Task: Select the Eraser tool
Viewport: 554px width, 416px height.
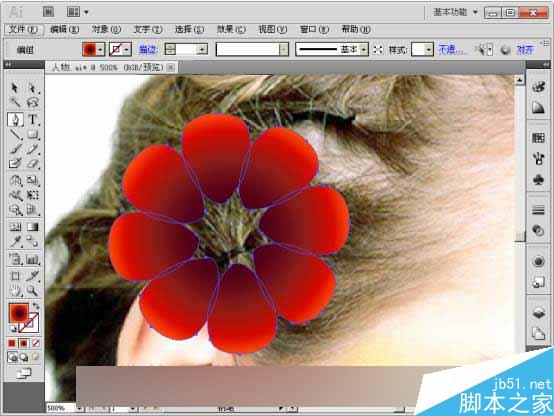Action: (32, 163)
